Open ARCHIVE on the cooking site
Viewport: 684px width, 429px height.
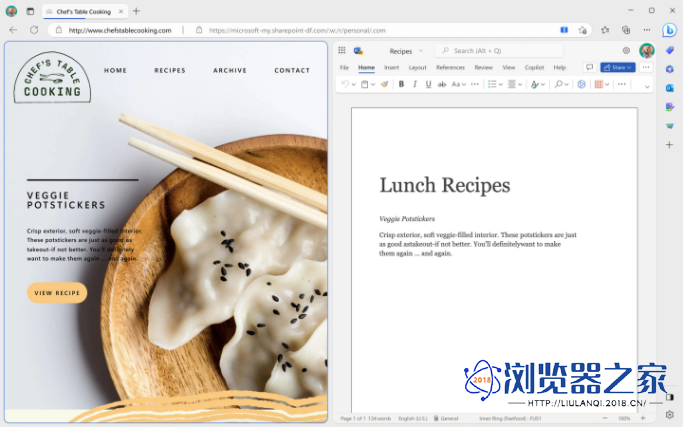point(230,70)
